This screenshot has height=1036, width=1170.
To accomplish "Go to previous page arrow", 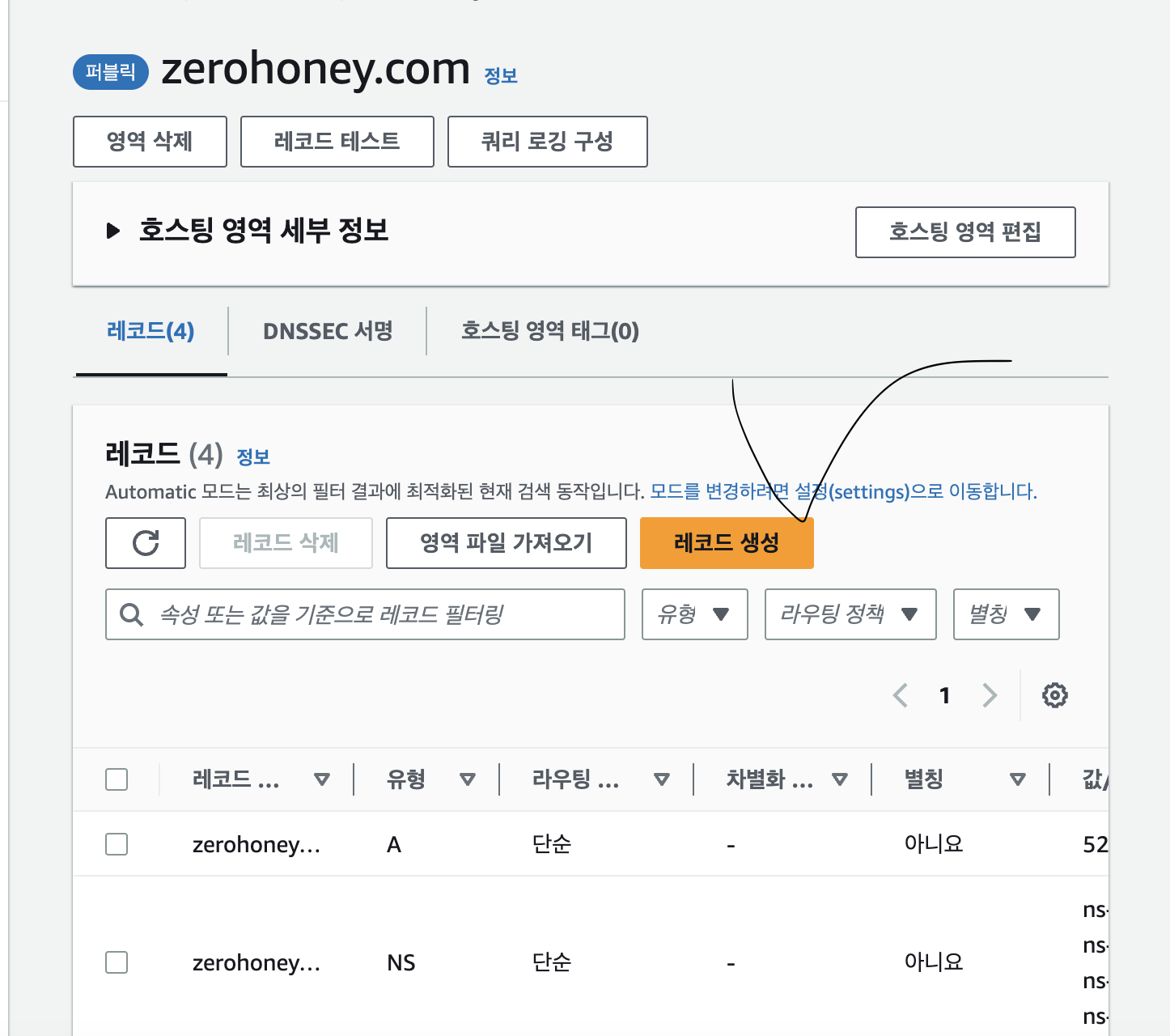I will (900, 695).
